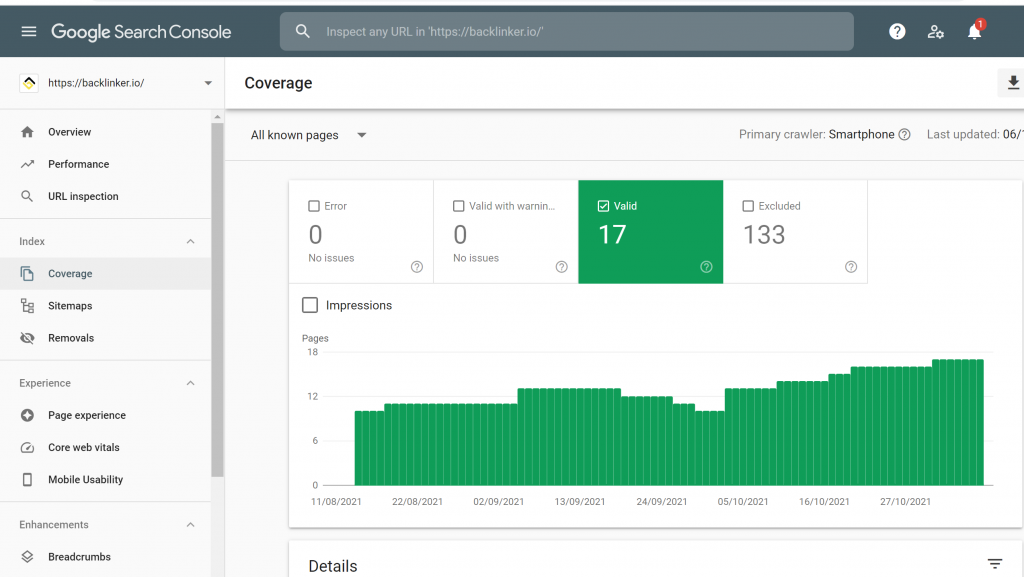Show info about Primary crawler Smartphone
The image size is (1024, 577).
904,134
